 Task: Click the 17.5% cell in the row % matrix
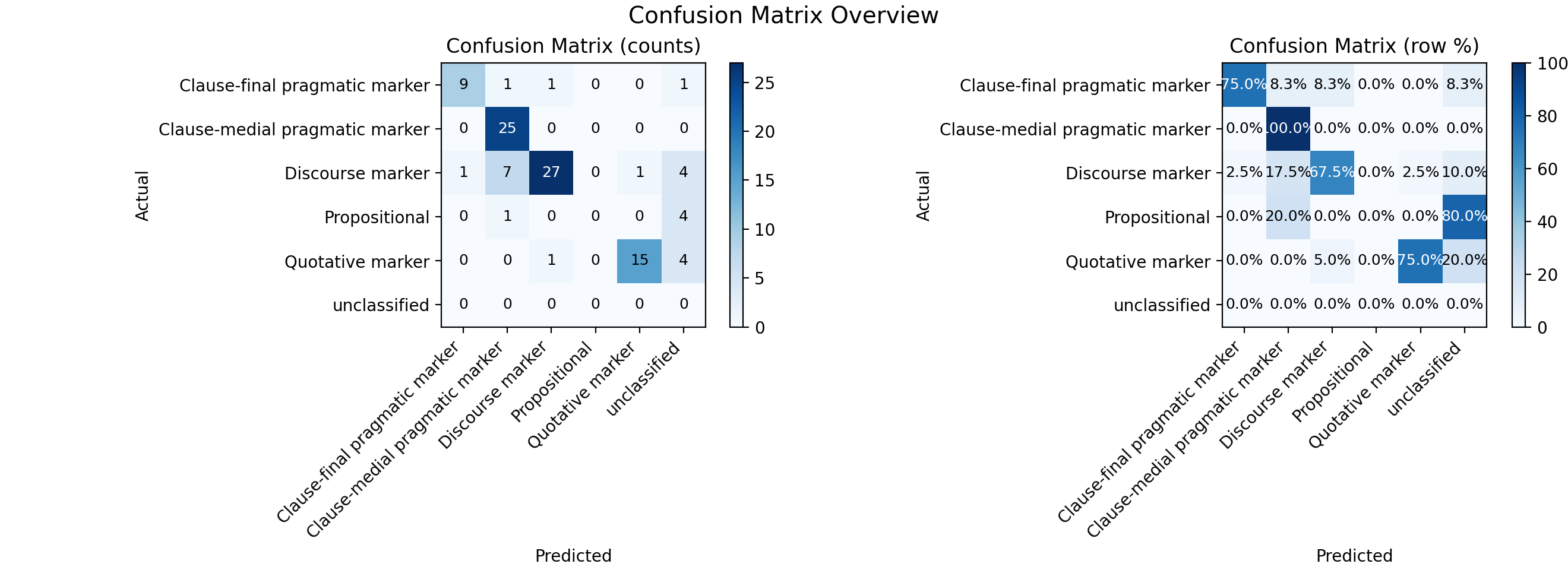tap(1288, 173)
